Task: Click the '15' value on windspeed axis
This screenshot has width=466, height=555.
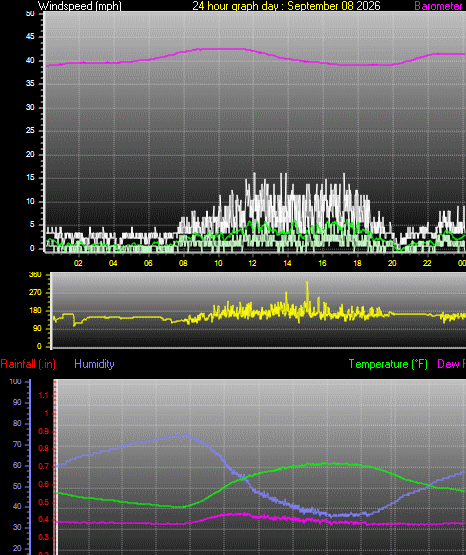Action: point(30,178)
